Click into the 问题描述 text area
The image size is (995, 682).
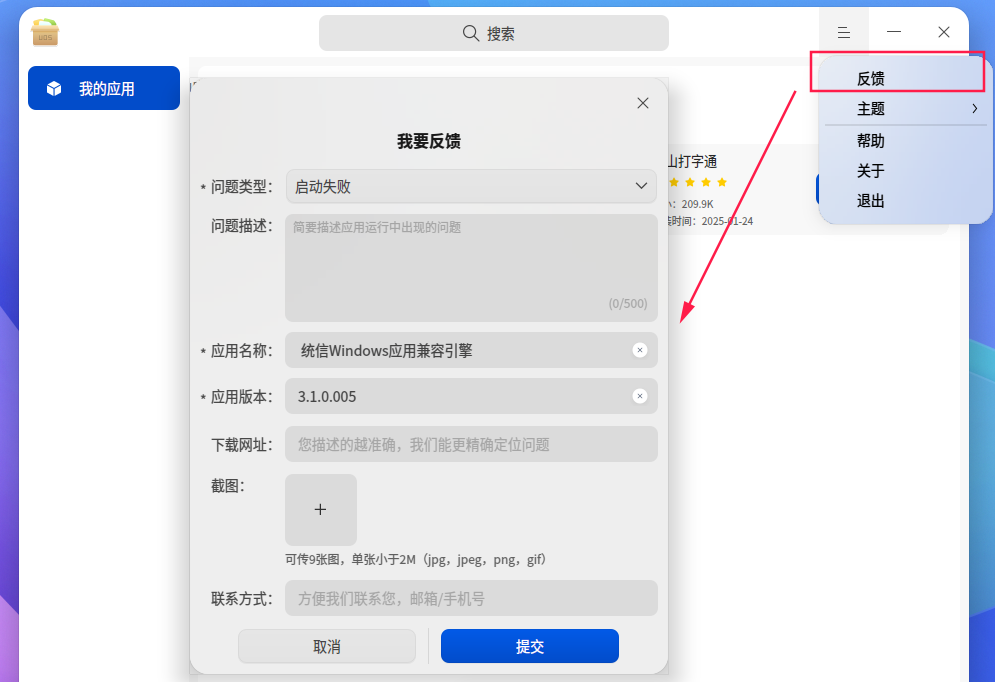(x=471, y=268)
